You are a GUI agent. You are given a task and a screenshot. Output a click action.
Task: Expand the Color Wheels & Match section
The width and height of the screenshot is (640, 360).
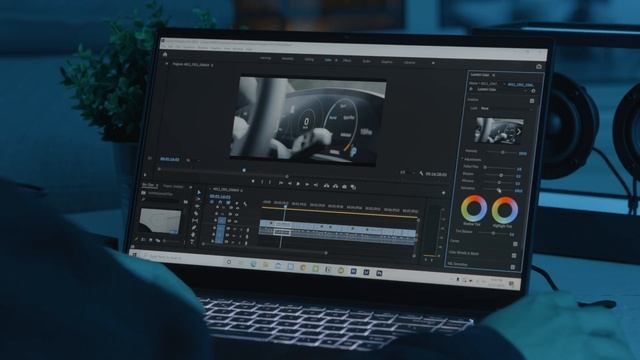[x=464, y=253]
